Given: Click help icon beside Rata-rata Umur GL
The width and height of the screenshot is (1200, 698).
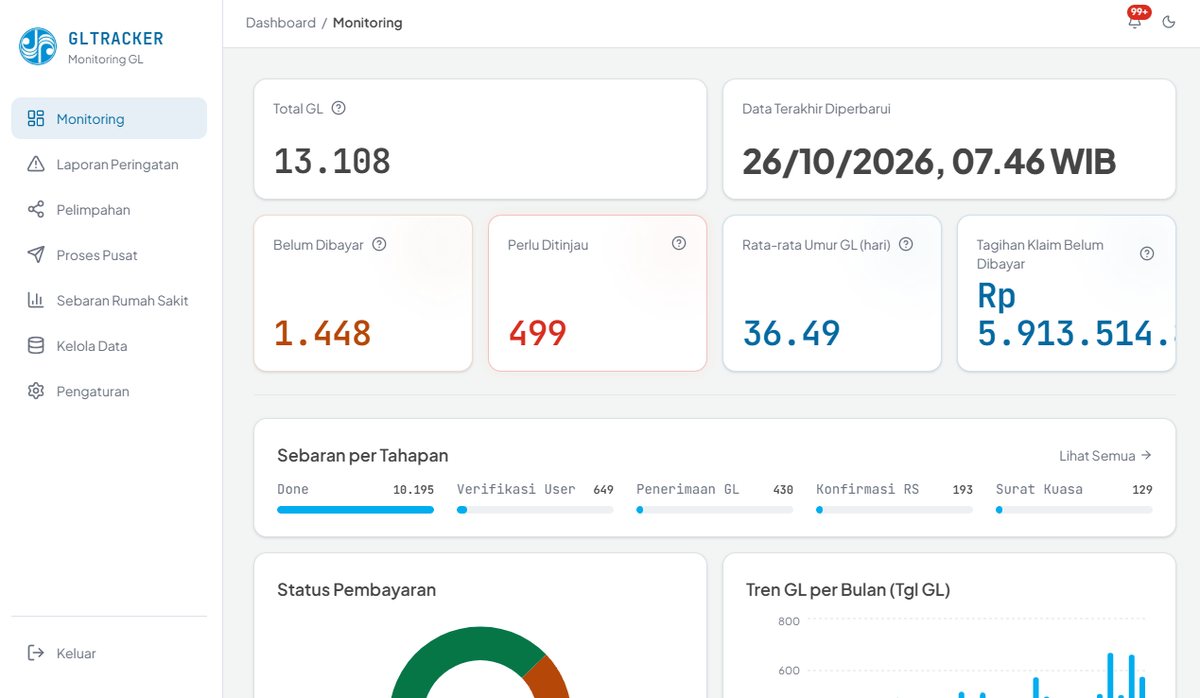Looking at the screenshot, I should (906, 244).
